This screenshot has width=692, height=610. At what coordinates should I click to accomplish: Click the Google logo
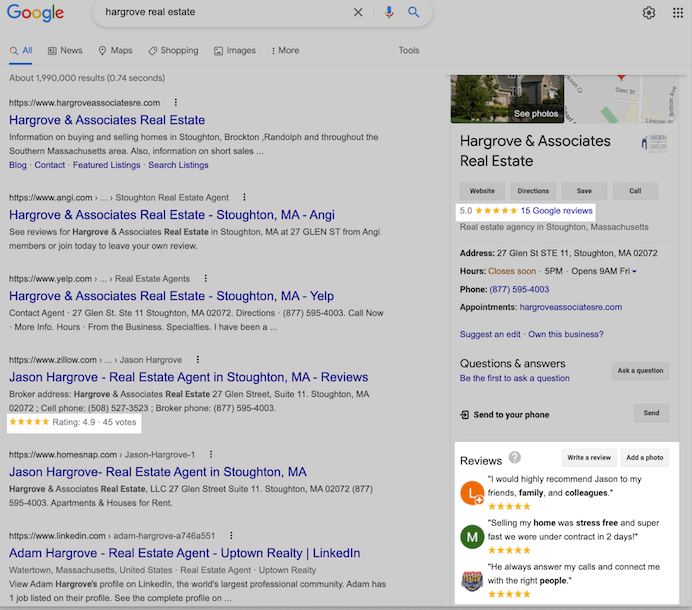(x=35, y=13)
